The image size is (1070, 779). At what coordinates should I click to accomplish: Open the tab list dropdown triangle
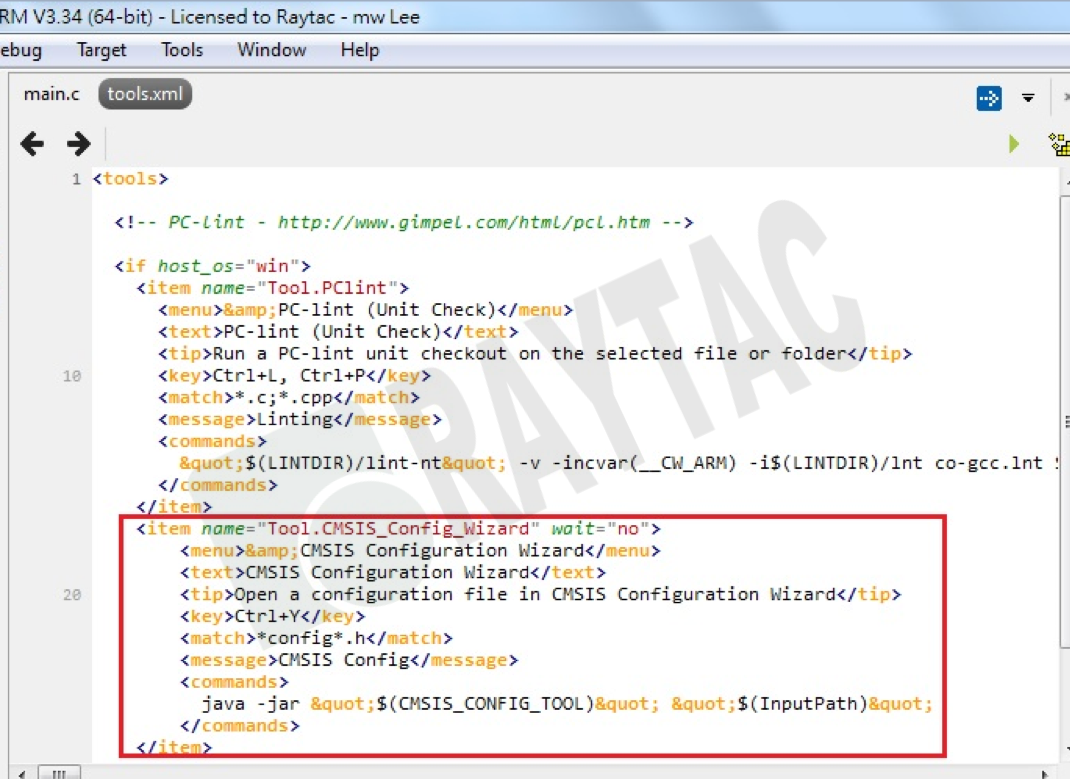tap(1028, 98)
